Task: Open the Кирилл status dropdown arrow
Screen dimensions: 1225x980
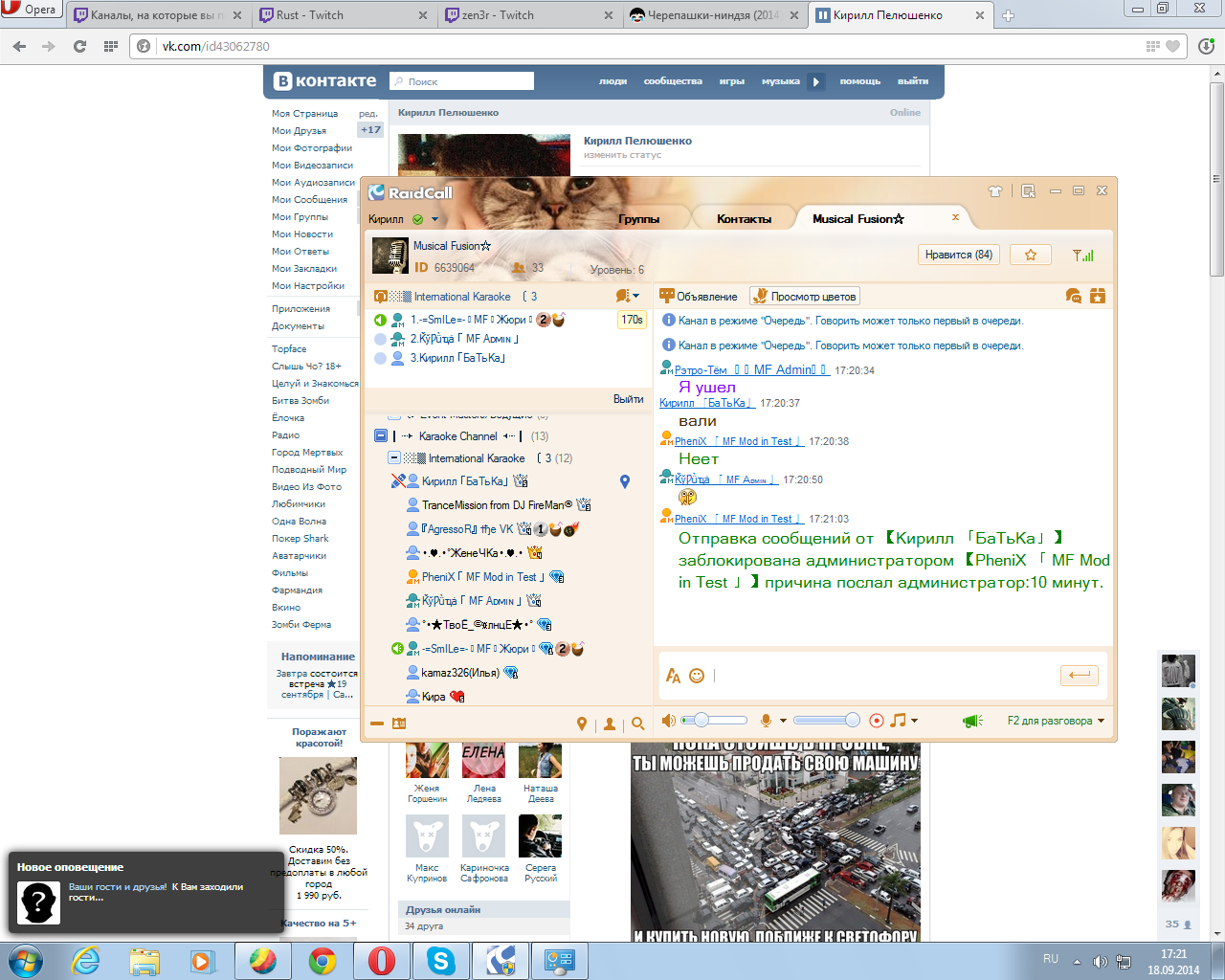Action: 435,219
